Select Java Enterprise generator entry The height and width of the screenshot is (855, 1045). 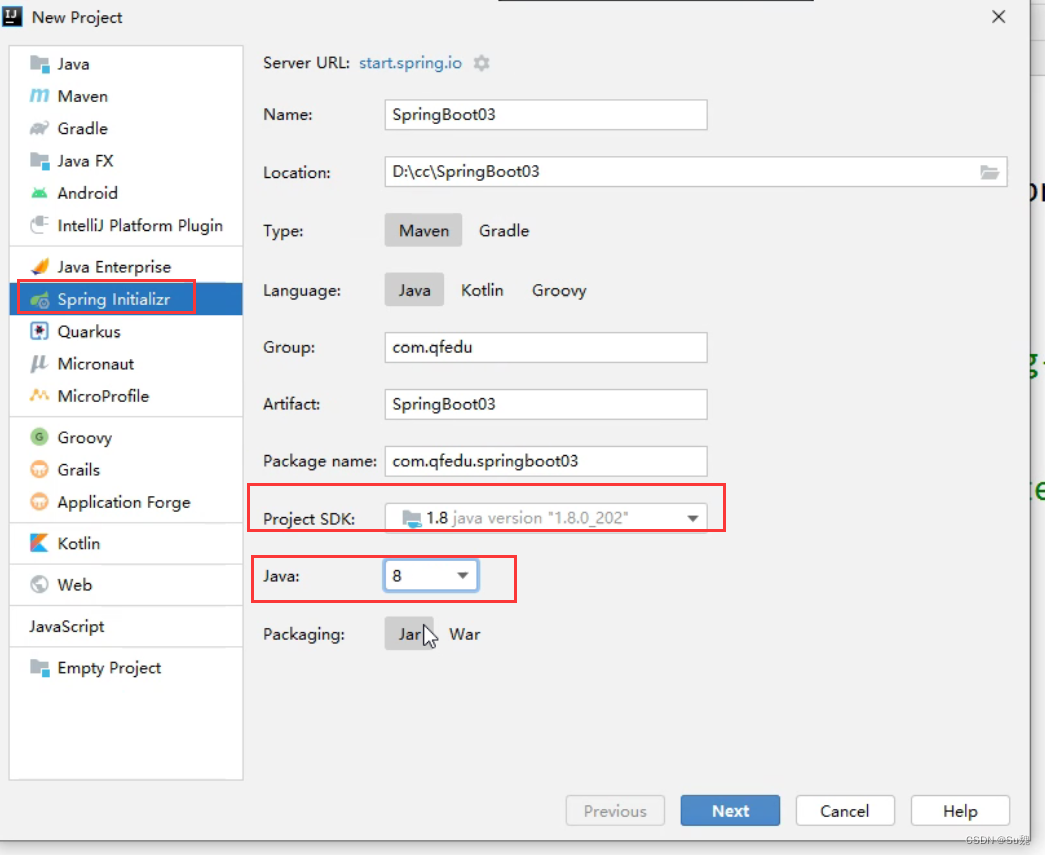[126, 267]
